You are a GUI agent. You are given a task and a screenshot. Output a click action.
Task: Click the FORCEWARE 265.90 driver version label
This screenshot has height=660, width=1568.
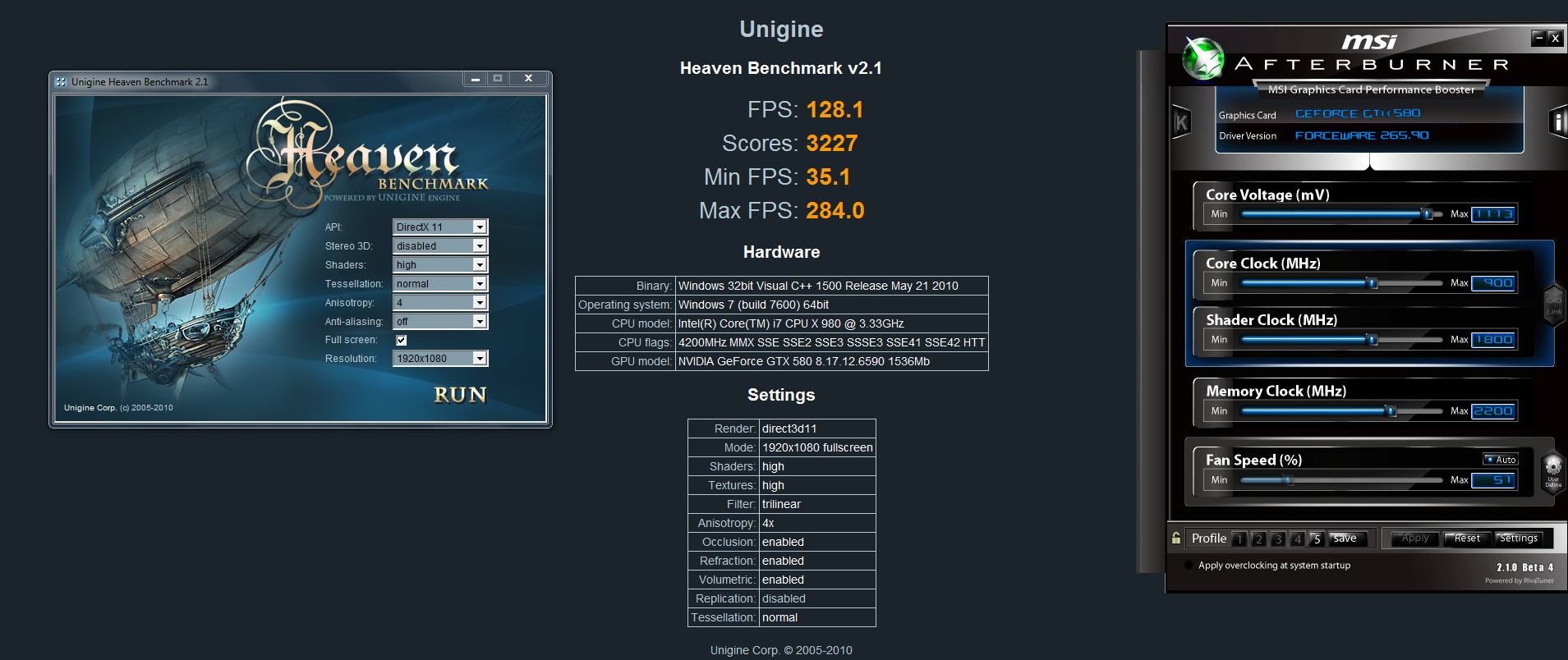(x=1362, y=135)
